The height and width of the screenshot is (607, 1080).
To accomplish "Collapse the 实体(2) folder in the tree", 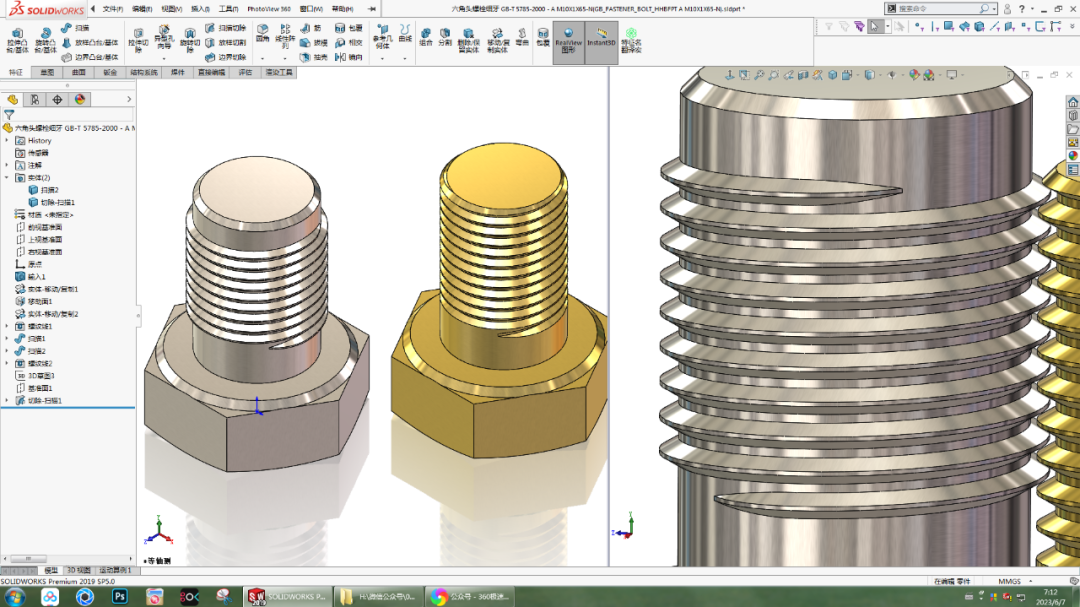I will click(x=5, y=176).
